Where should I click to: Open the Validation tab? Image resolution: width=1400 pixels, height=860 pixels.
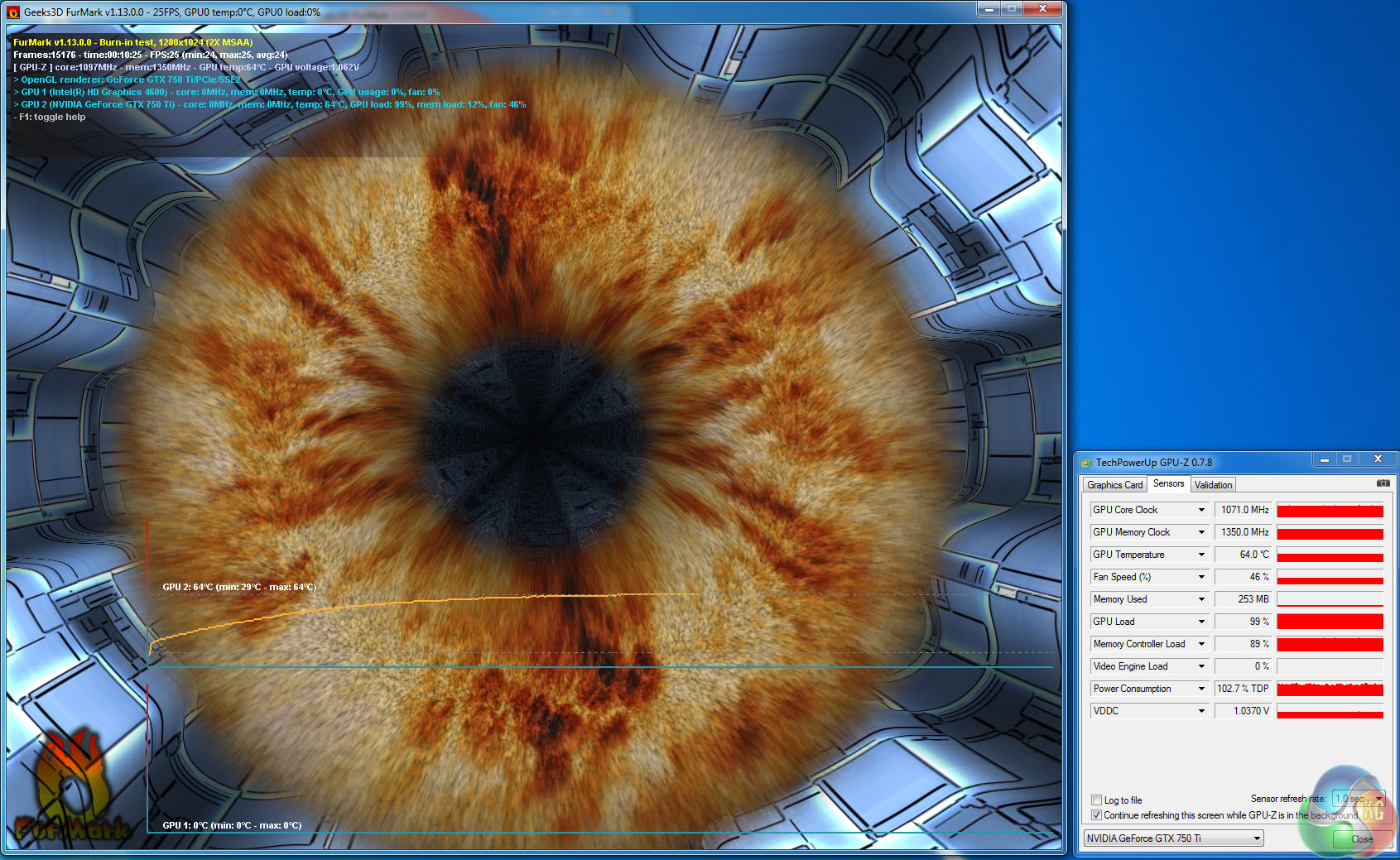[1213, 485]
